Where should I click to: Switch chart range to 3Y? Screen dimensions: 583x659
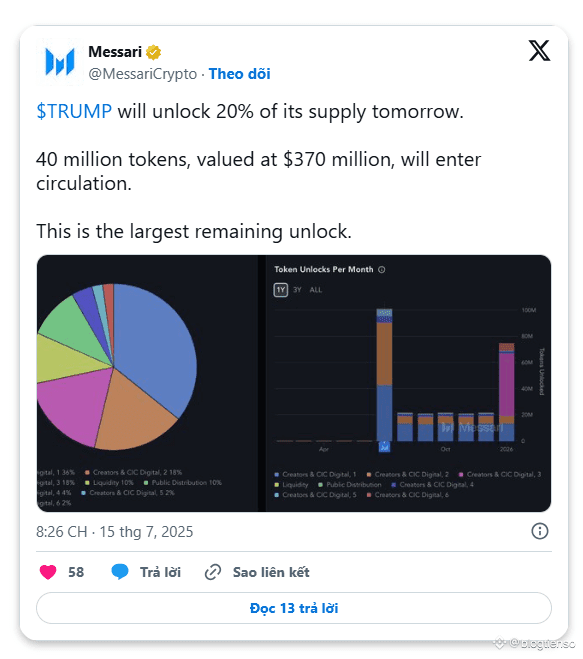297,290
